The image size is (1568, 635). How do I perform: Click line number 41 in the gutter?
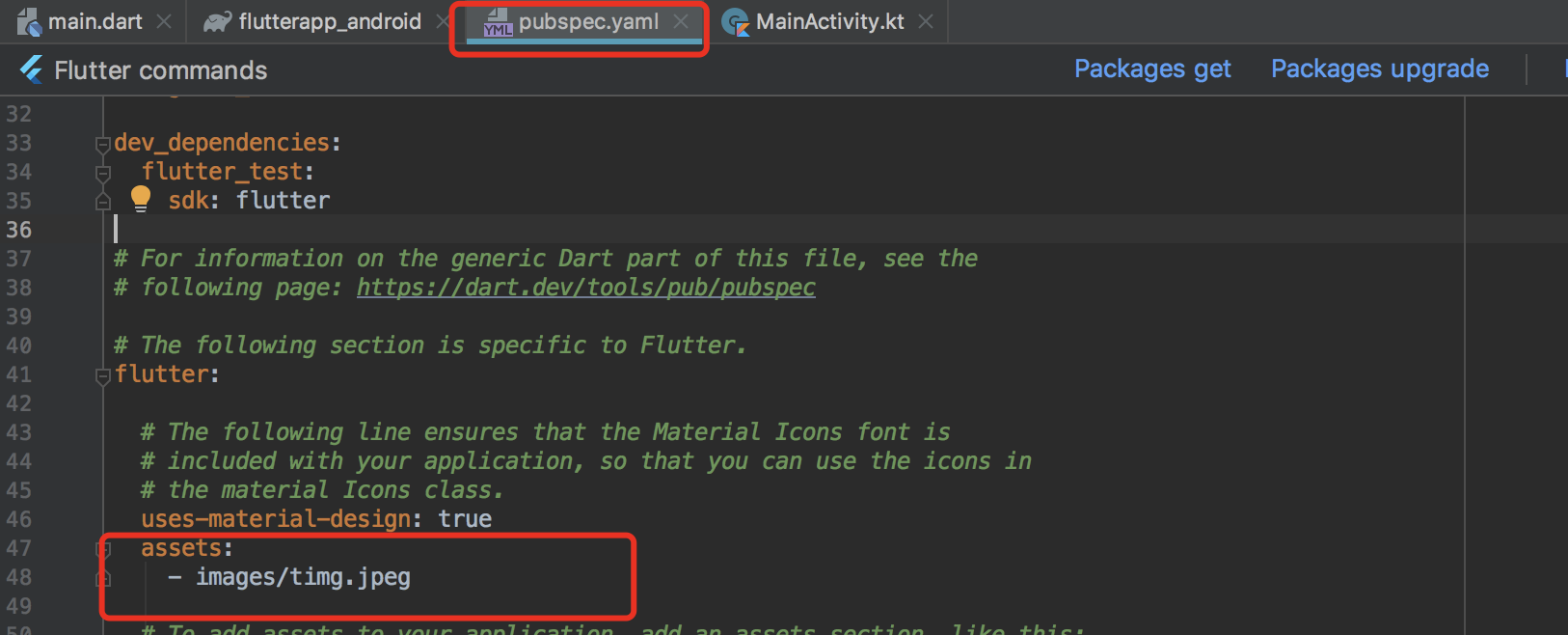tap(19, 374)
